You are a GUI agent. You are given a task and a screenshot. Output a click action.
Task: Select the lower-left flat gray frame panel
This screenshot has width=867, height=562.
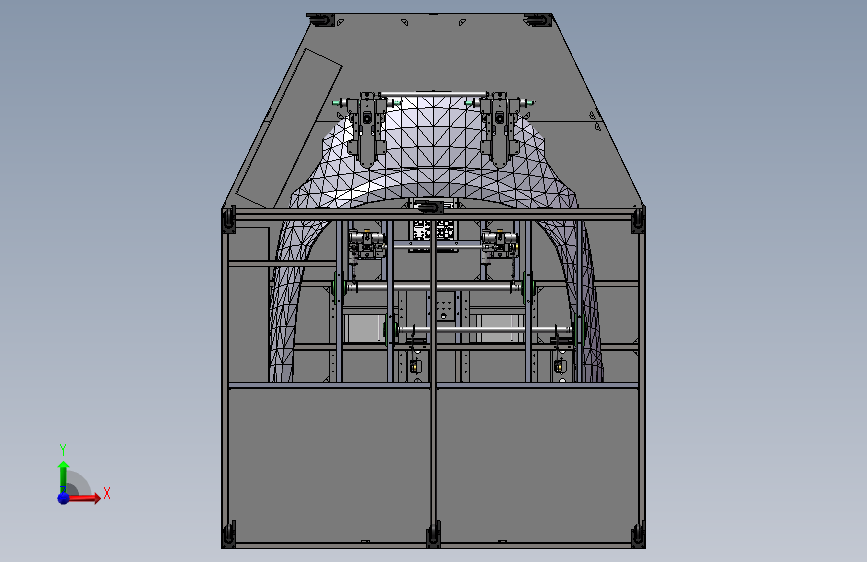point(329,466)
